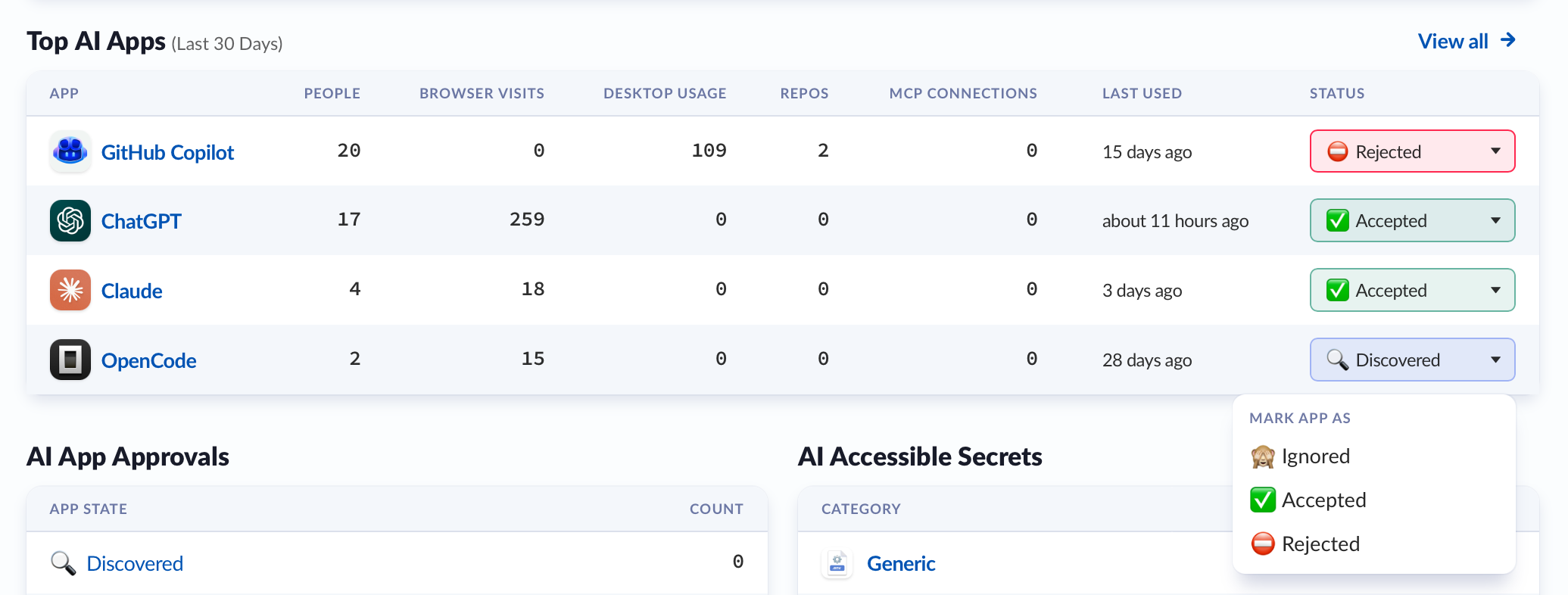Screen dimensions: 1568x595
Task: Open the Discovered app state link
Action: tap(135, 564)
